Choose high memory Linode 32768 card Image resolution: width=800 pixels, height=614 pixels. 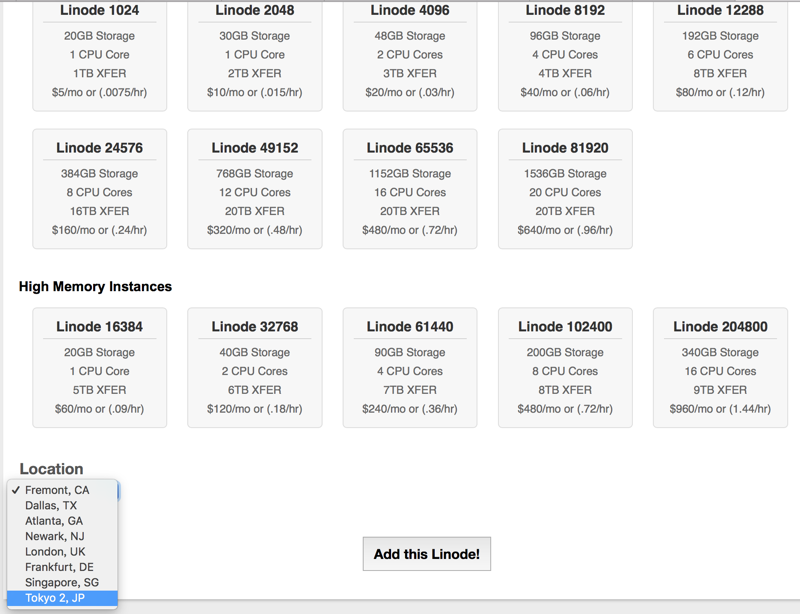(x=255, y=367)
